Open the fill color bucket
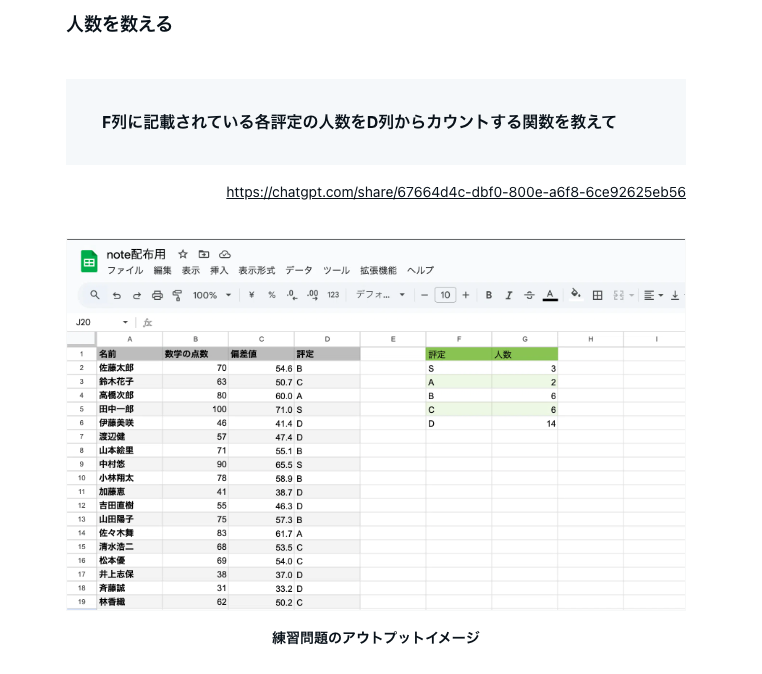762x674 pixels. tap(576, 294)
